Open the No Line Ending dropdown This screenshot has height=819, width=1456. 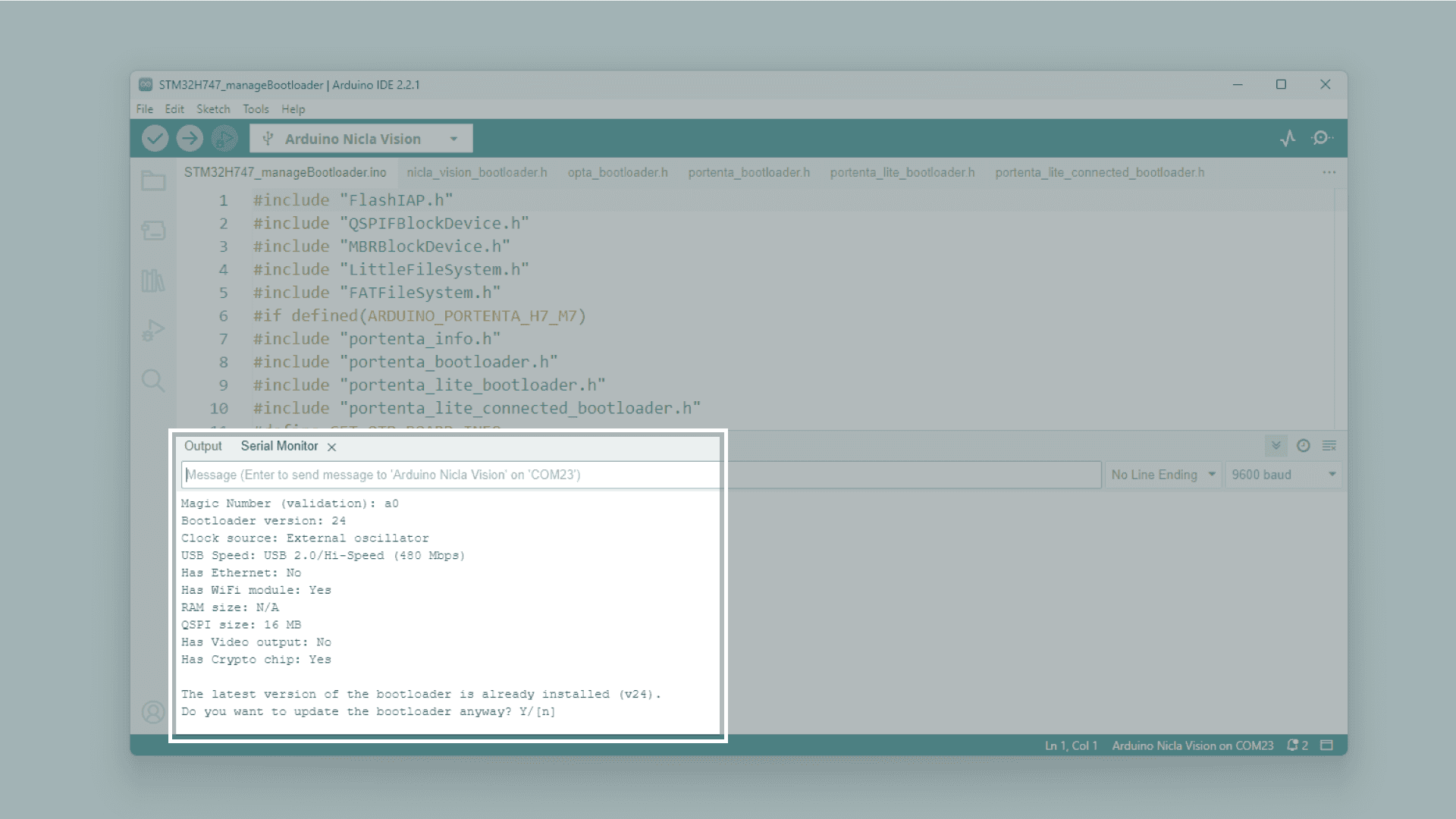[x=1163, y=475]
